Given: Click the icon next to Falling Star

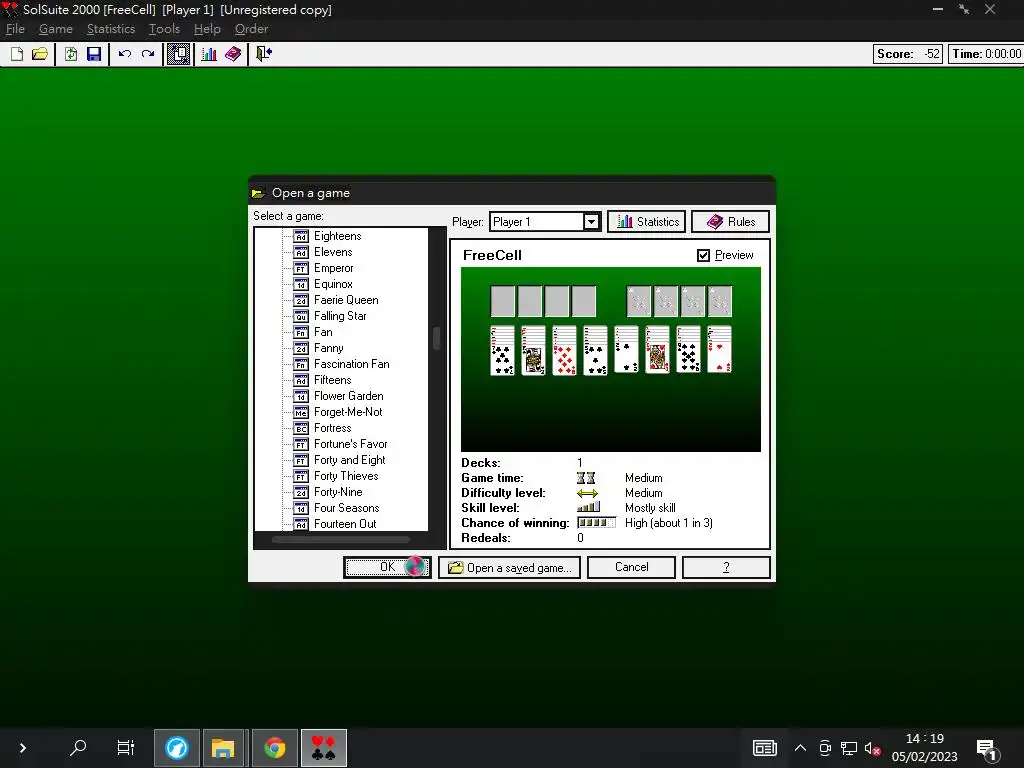Looking at the screenshot, I should [301, 316].
